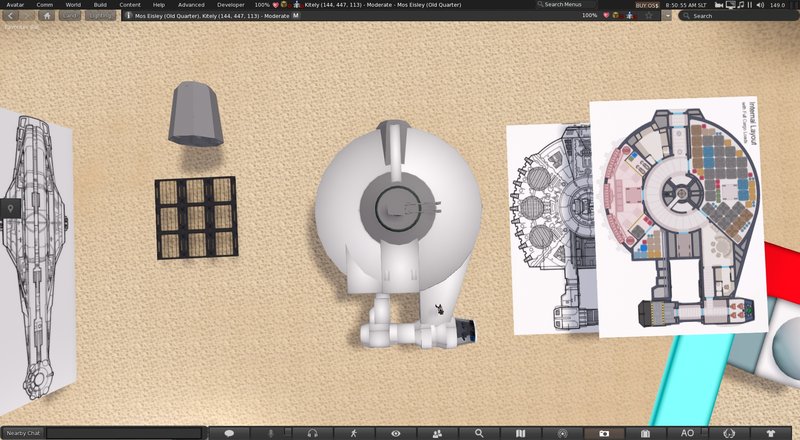Screen dimensions: 800x440
Task: Open the Build menu
Action: (100, 5)
